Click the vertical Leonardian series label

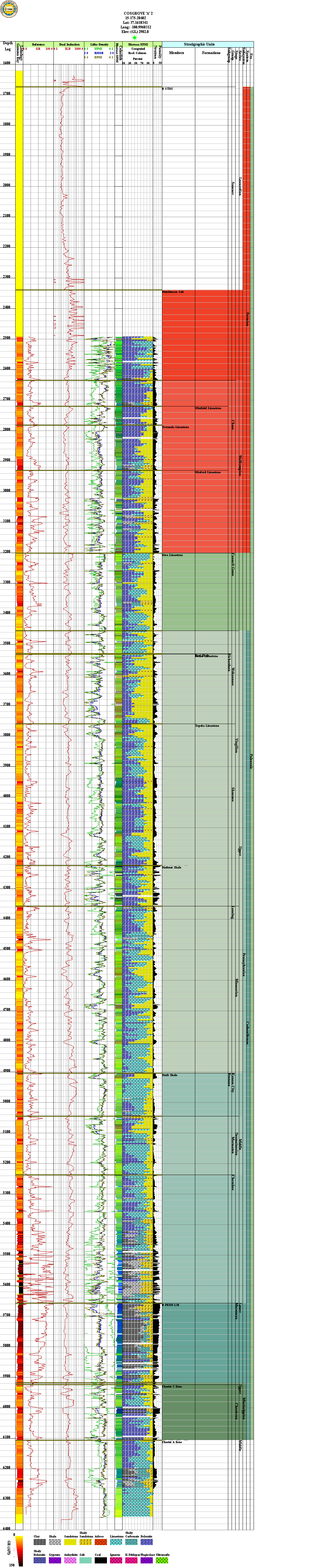[240, 186]
